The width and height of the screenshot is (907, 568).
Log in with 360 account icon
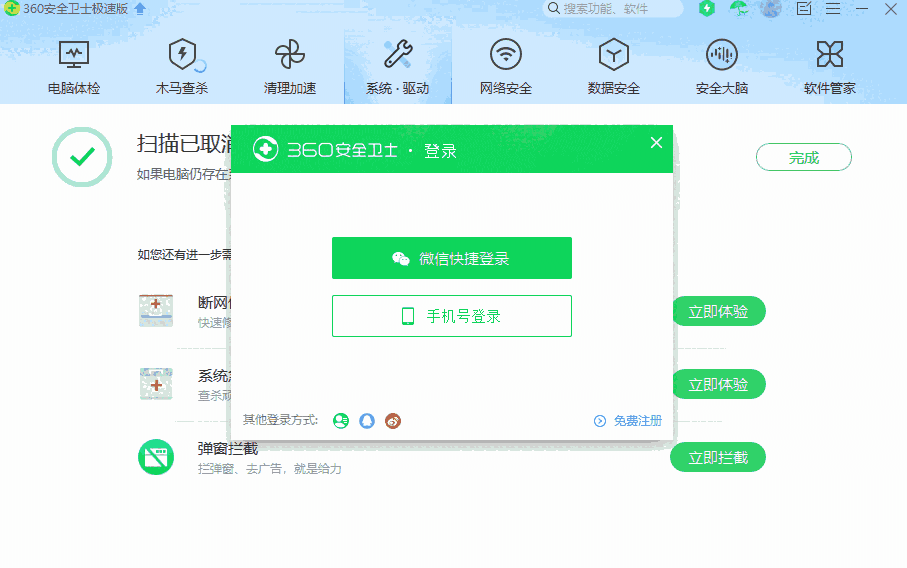341,421
